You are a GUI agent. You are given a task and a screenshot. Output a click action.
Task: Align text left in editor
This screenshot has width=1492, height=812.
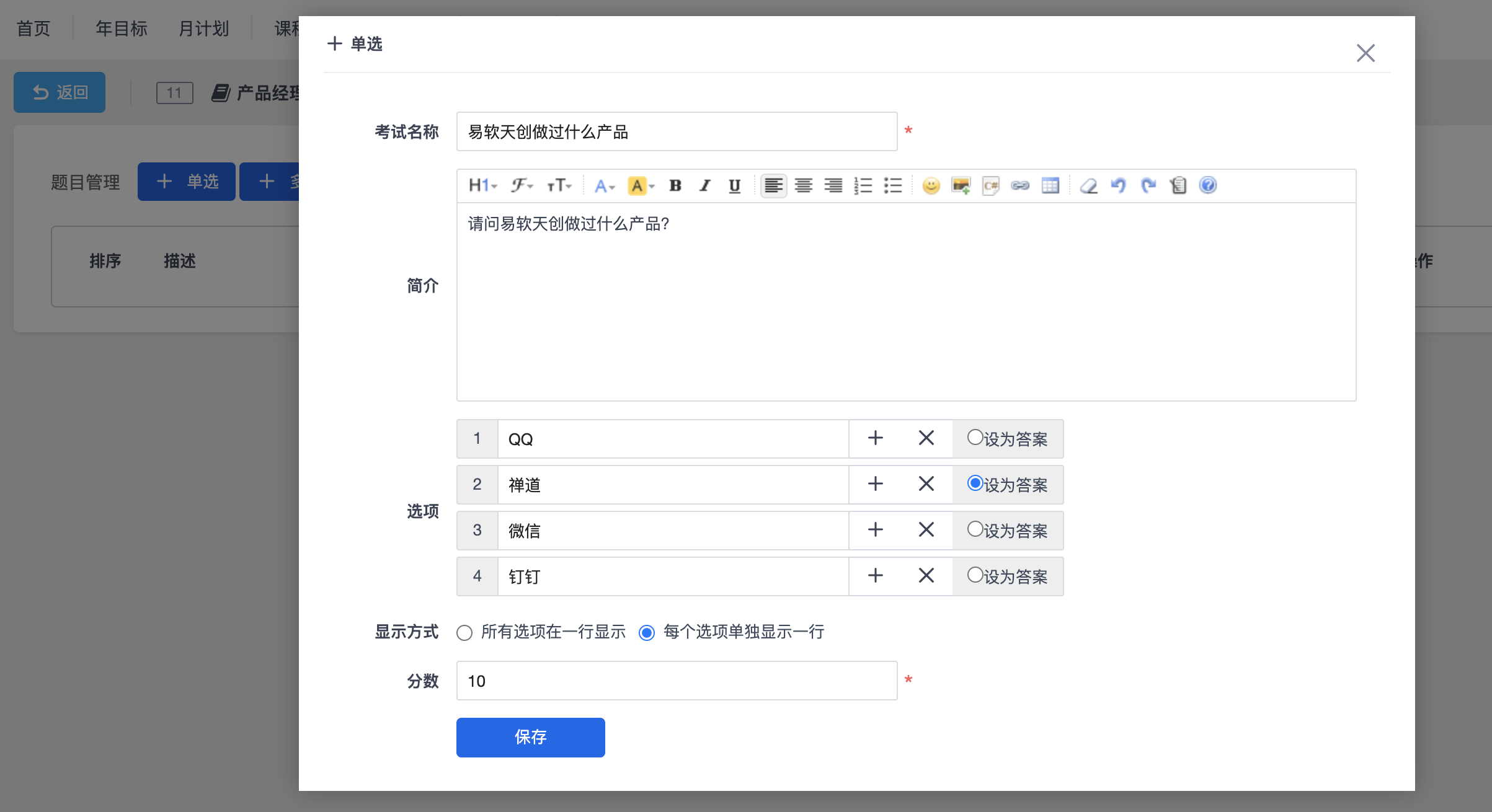pyautogui.click(x=773, y=185)
